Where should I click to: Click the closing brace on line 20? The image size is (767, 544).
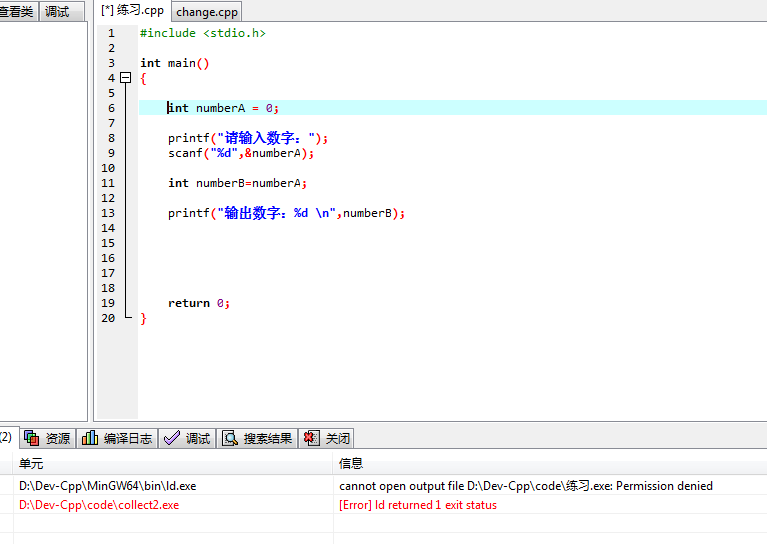[x=143, y=318]
